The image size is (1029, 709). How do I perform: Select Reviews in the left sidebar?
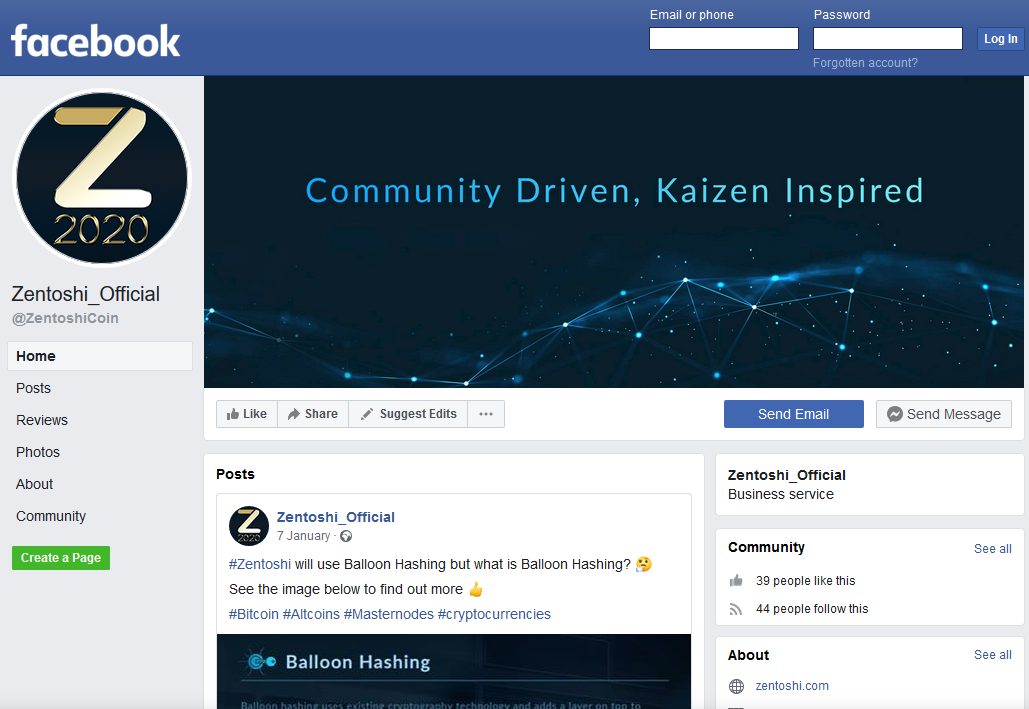[x=42, y=420]
